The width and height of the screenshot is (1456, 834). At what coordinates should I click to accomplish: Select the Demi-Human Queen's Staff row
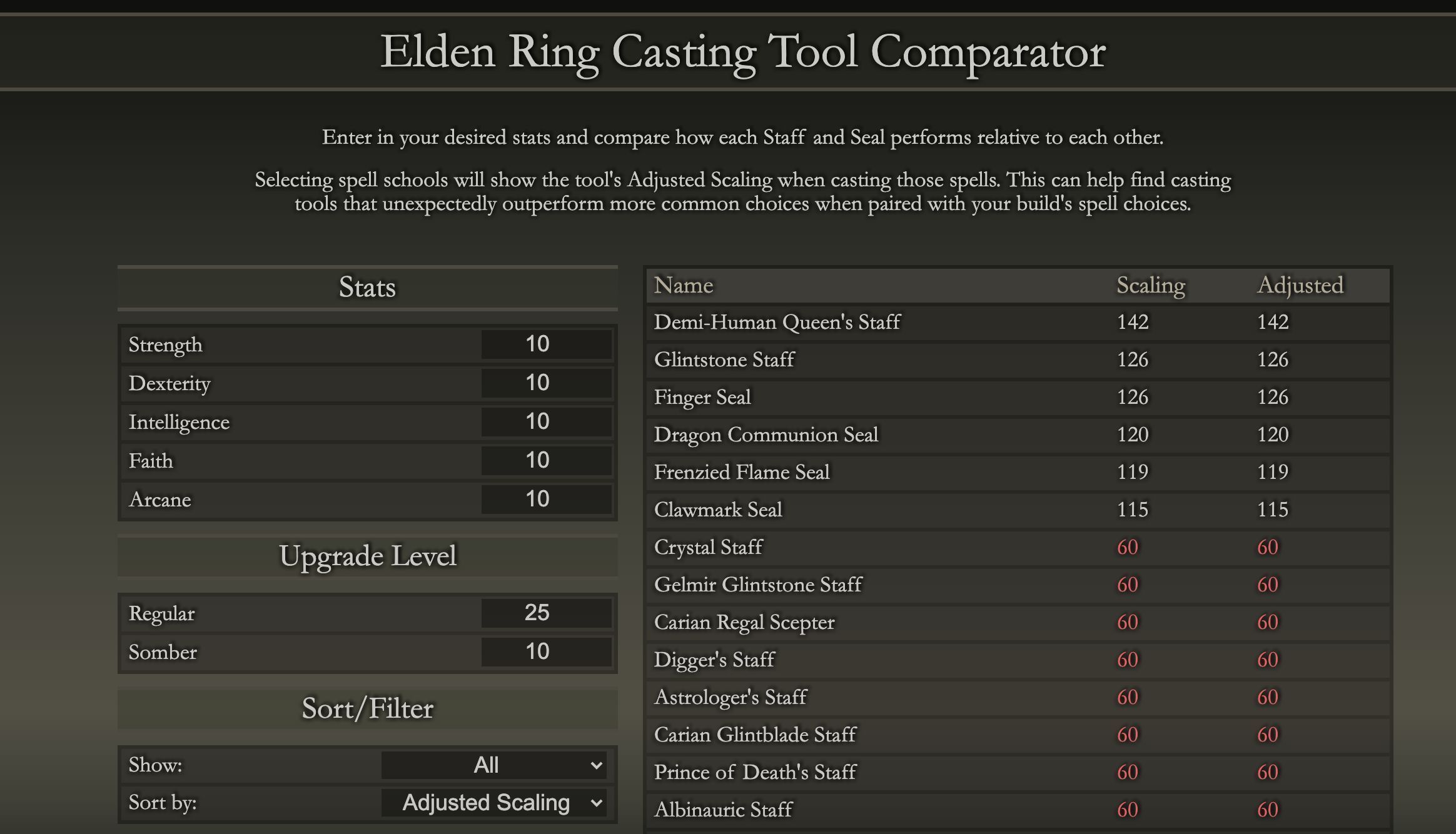(x=777, y=323)
